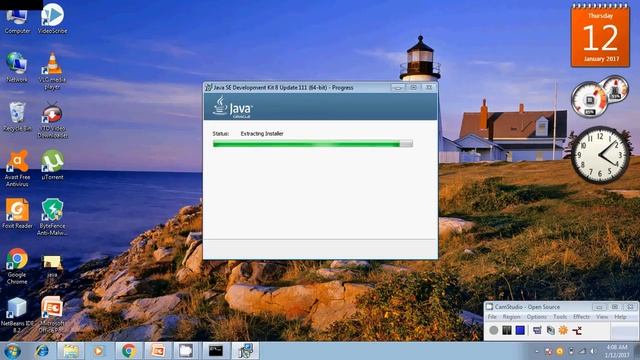Open the CamStudio Help menu
The image size is (640, 360).
pos(620,317)
